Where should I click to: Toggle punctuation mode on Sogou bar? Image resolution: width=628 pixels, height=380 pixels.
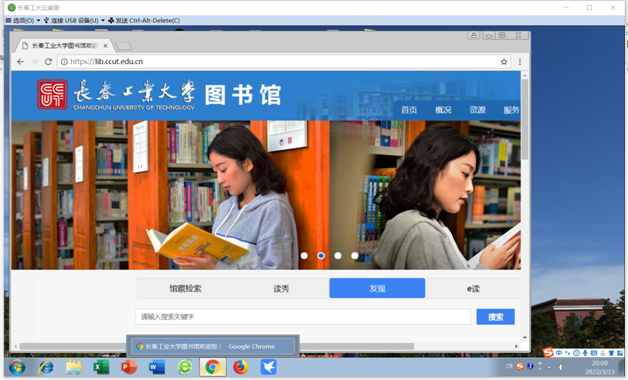568,353
